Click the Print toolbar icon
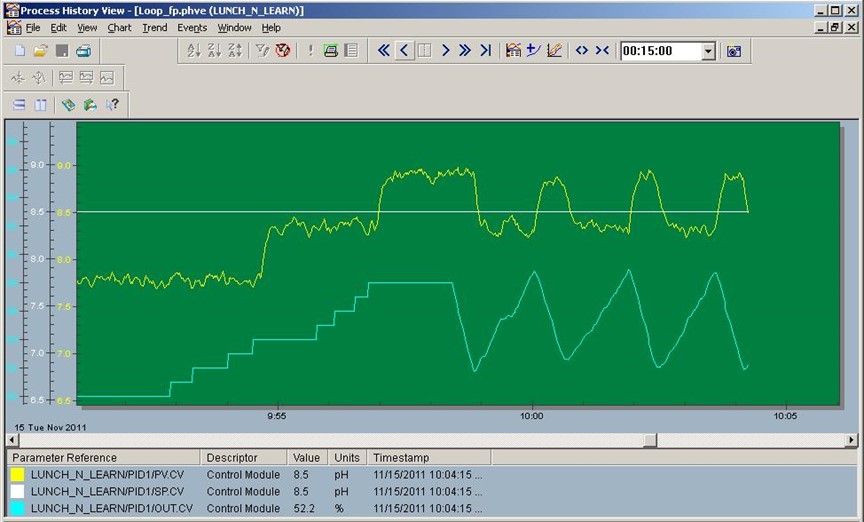This screenshot has height=522, width=864. (83, 51)
